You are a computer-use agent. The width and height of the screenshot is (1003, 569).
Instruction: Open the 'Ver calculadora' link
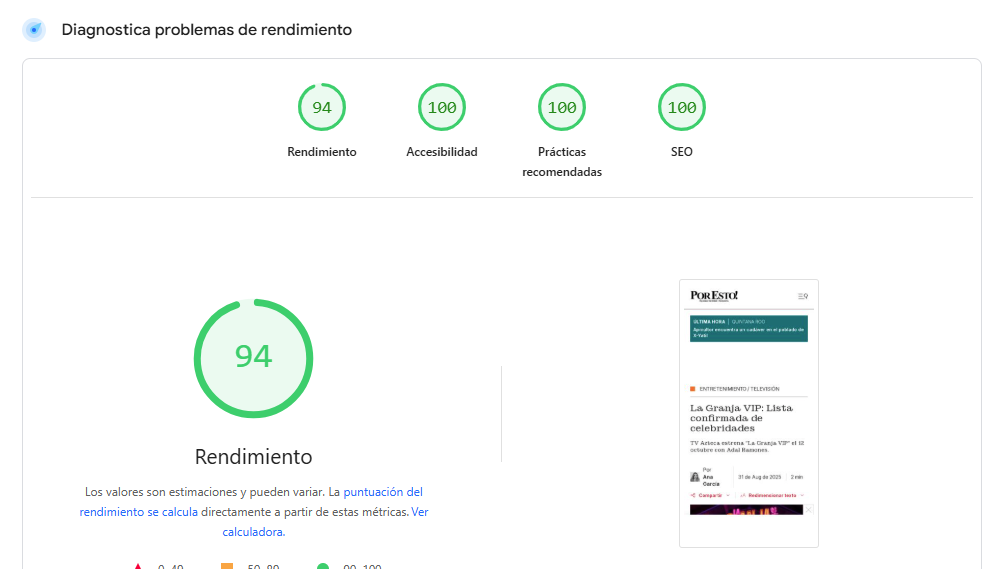pyautogui.click(x=326, y=522)
